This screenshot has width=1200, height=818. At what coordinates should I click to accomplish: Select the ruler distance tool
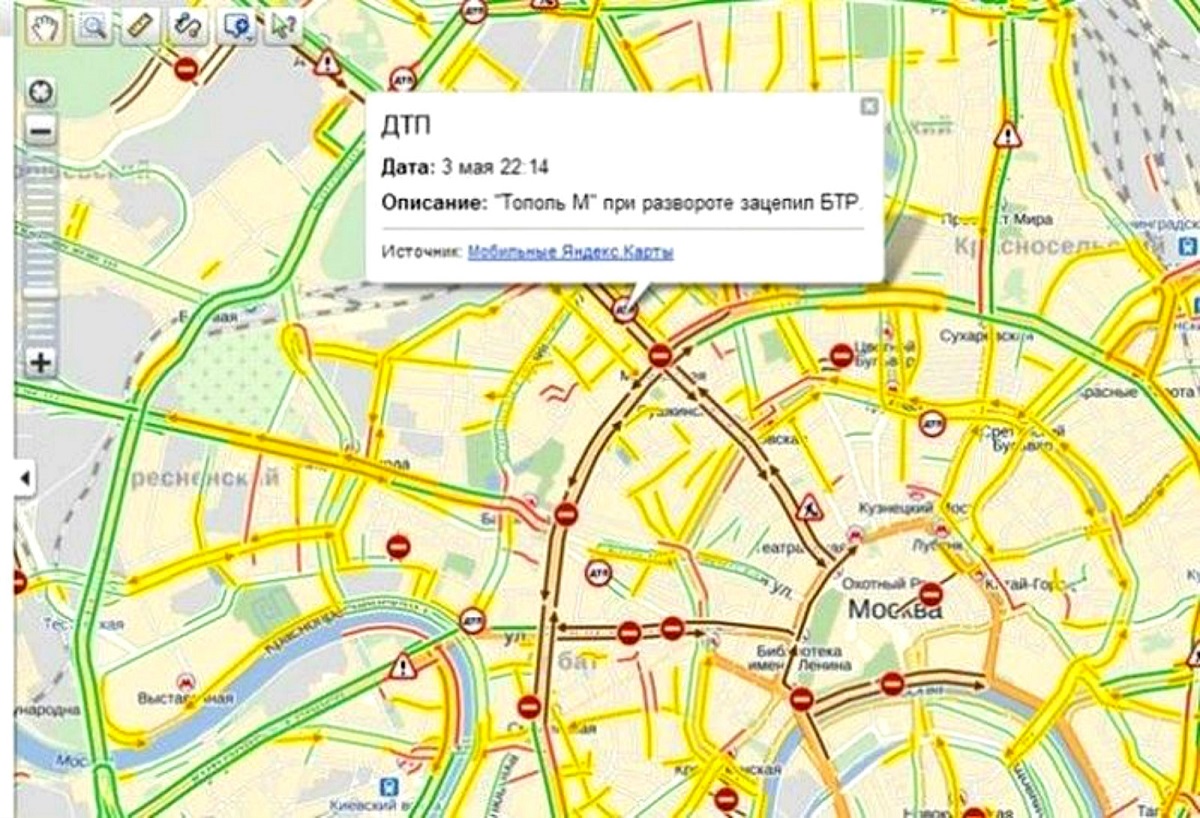[x=142, y=26]
